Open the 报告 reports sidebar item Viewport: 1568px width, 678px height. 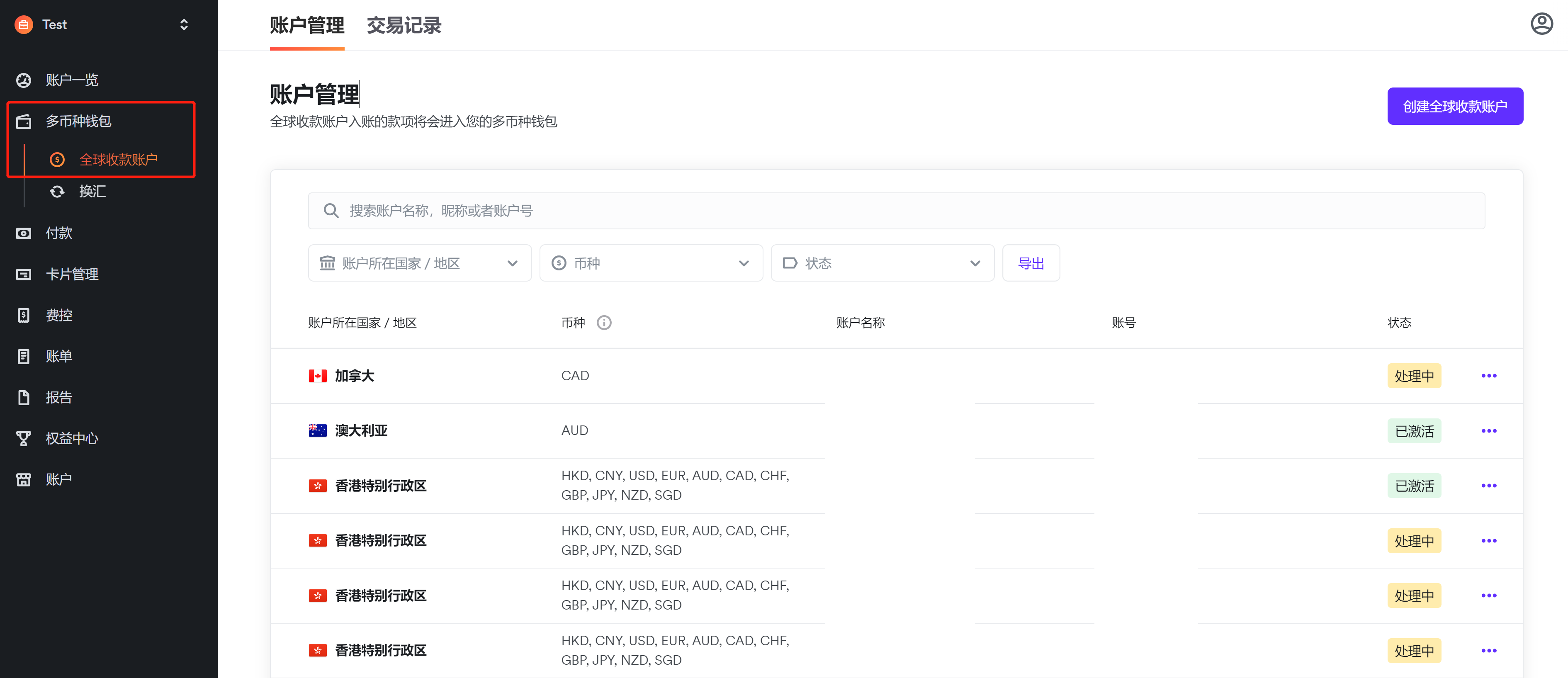58,397
